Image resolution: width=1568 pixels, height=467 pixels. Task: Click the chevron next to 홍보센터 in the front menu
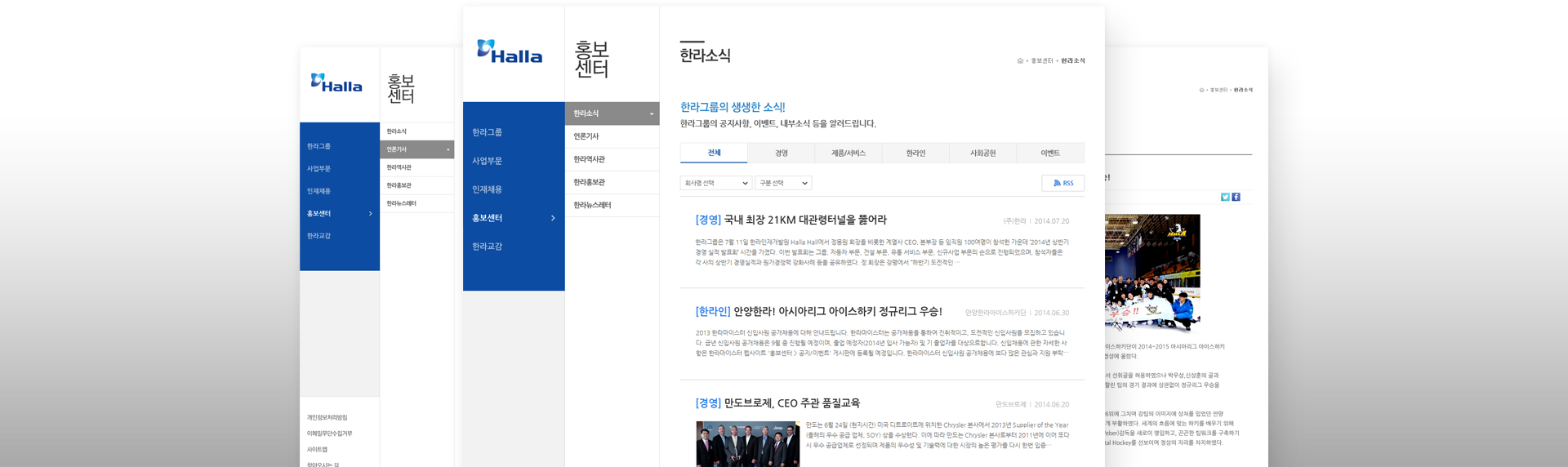tap(553, 218)
